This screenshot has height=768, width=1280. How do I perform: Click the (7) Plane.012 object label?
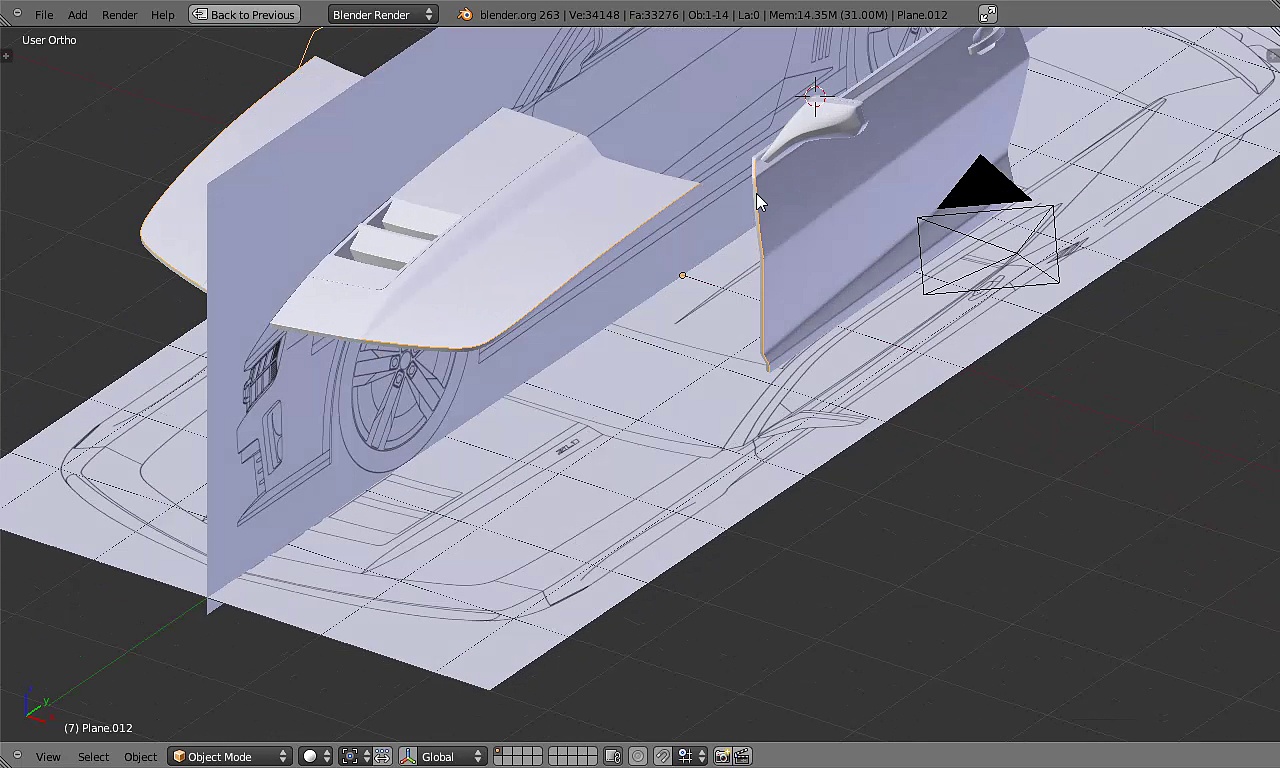98,728
